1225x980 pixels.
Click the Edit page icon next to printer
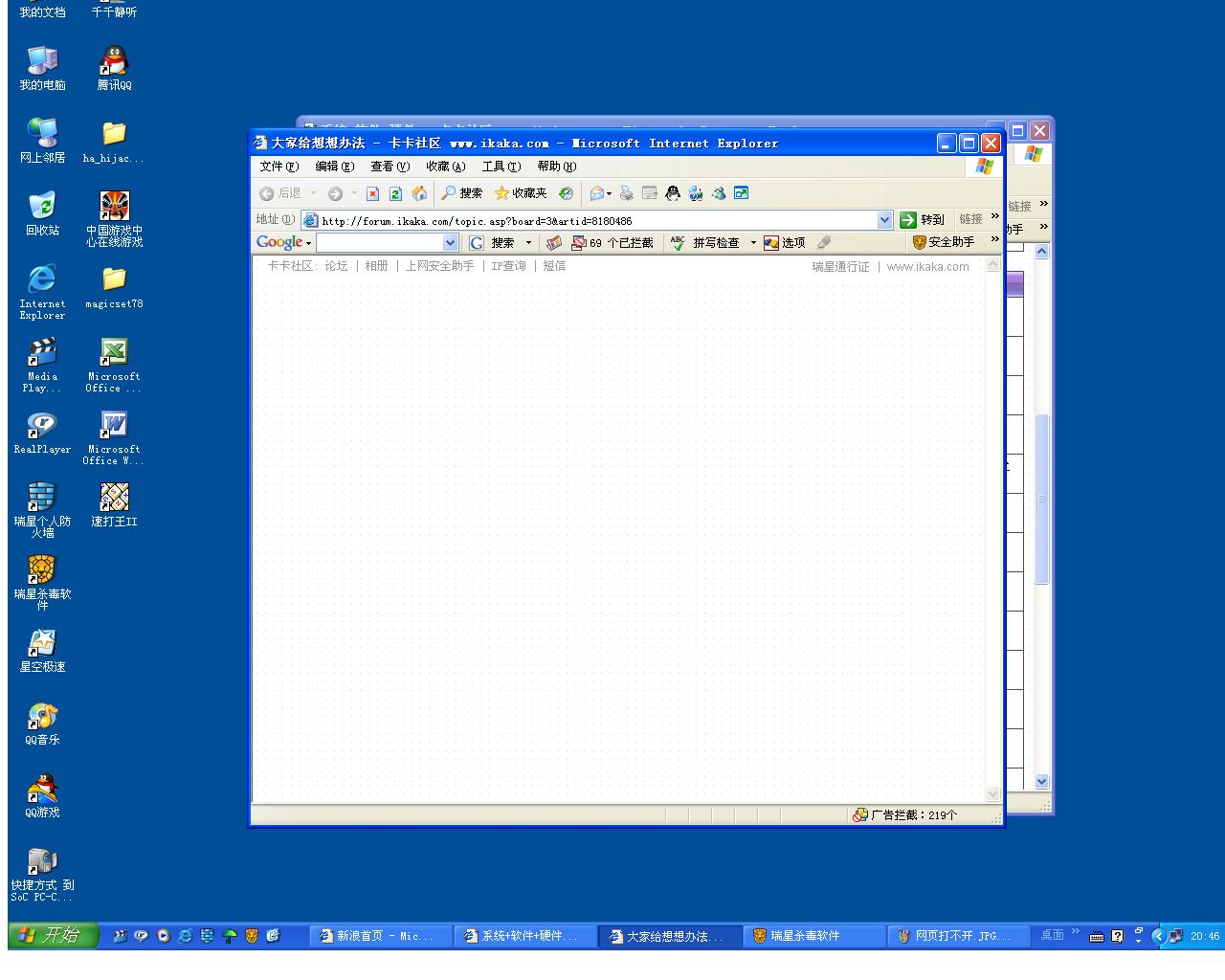pos(650,193)
